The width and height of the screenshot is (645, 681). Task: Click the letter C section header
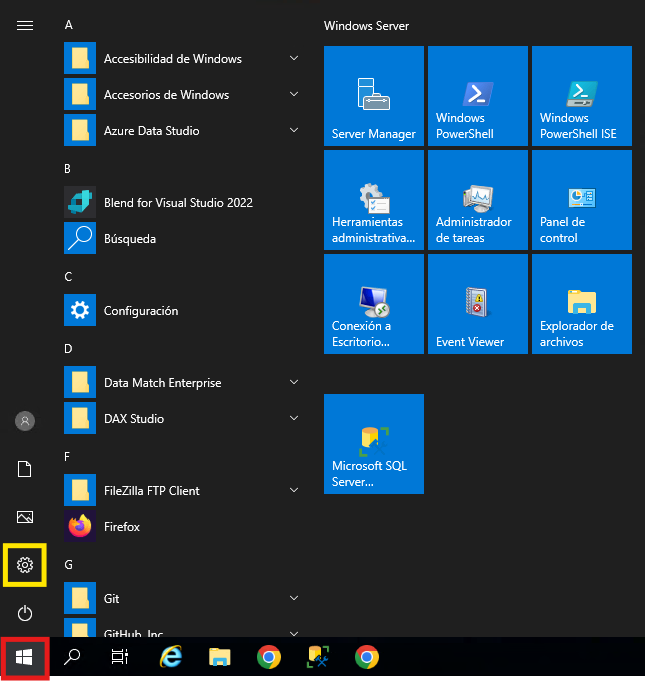pyautogui.click(x=68, y=277)
